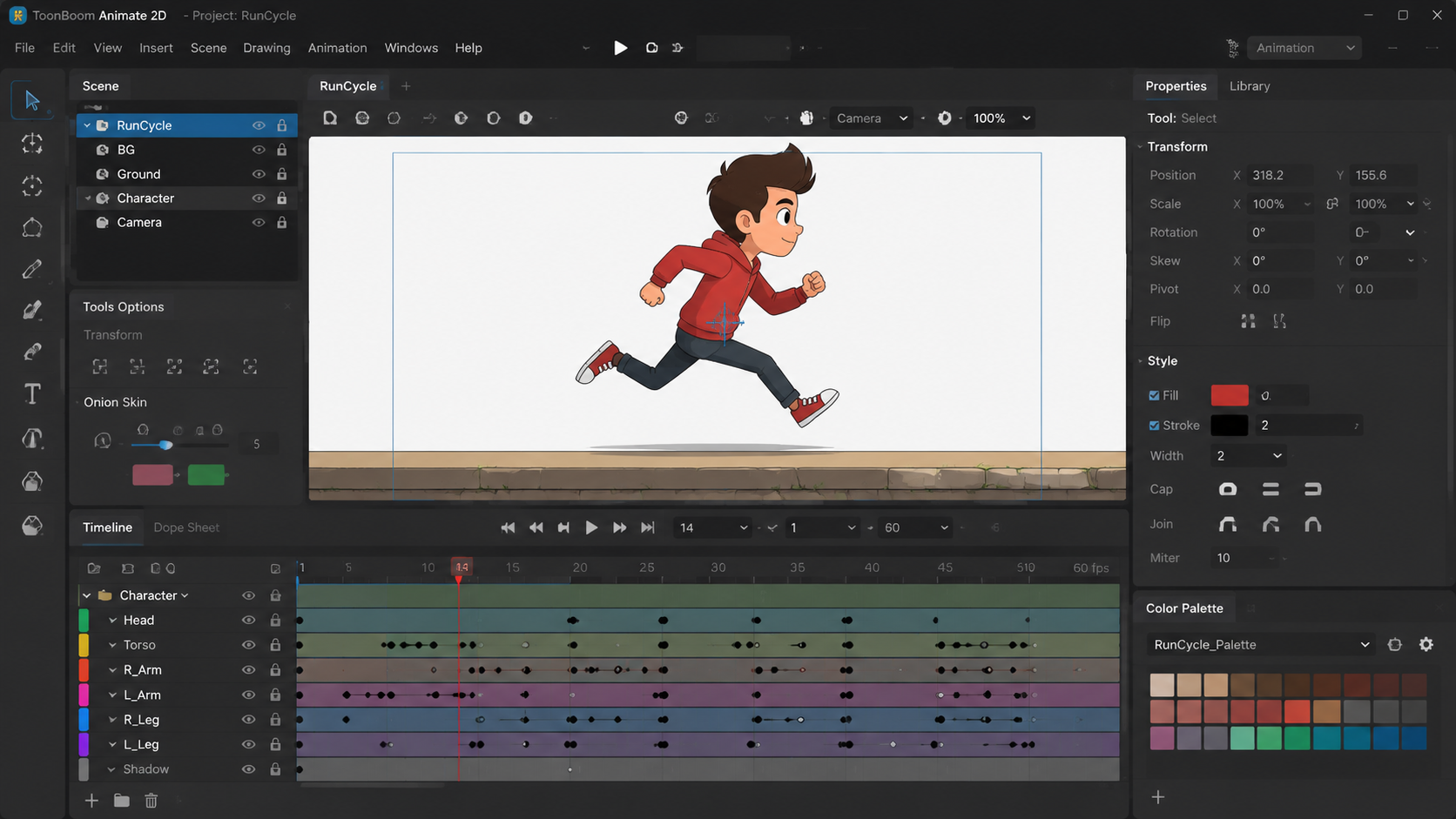Viewport: 1456px width, 819px height.
Task: Click the red Fill color swatch
Action: 1230,395
